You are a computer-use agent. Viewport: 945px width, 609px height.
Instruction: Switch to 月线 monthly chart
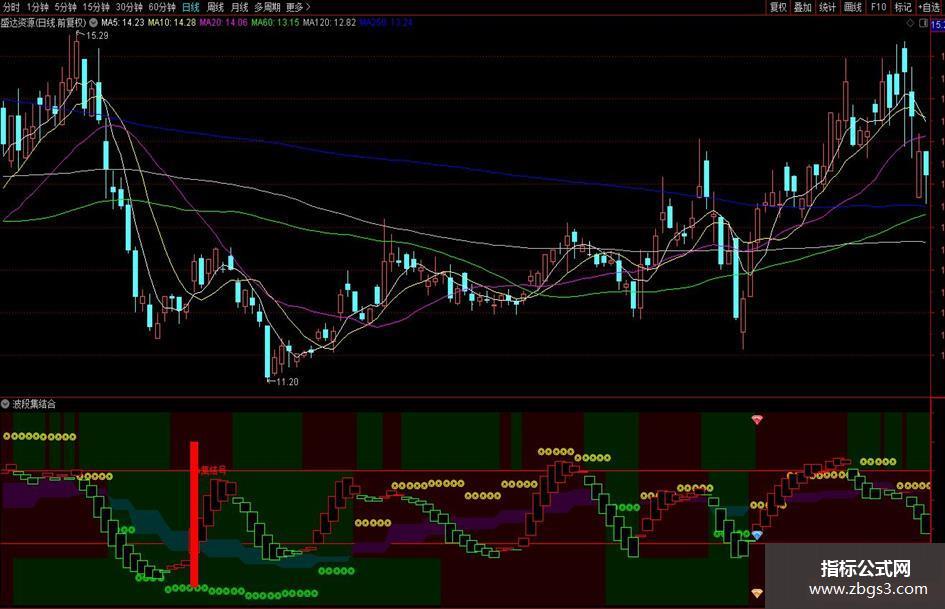tap(239, 7)
